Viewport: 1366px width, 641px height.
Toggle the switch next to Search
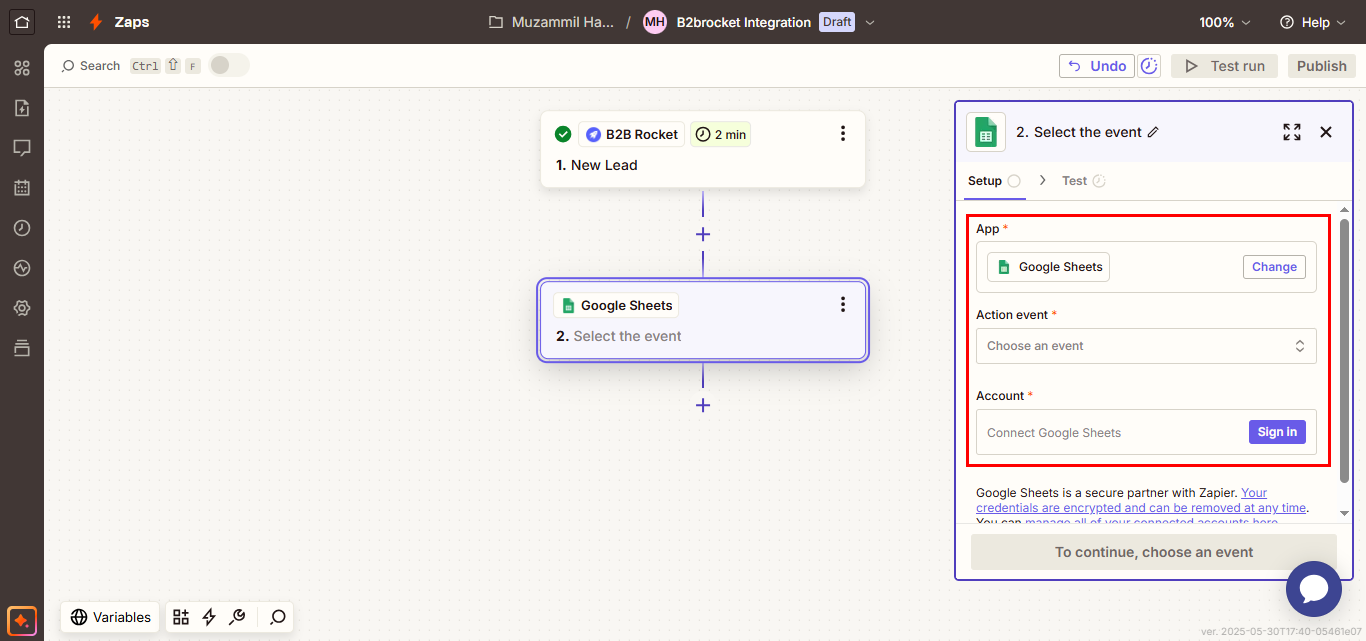[229, 66]
